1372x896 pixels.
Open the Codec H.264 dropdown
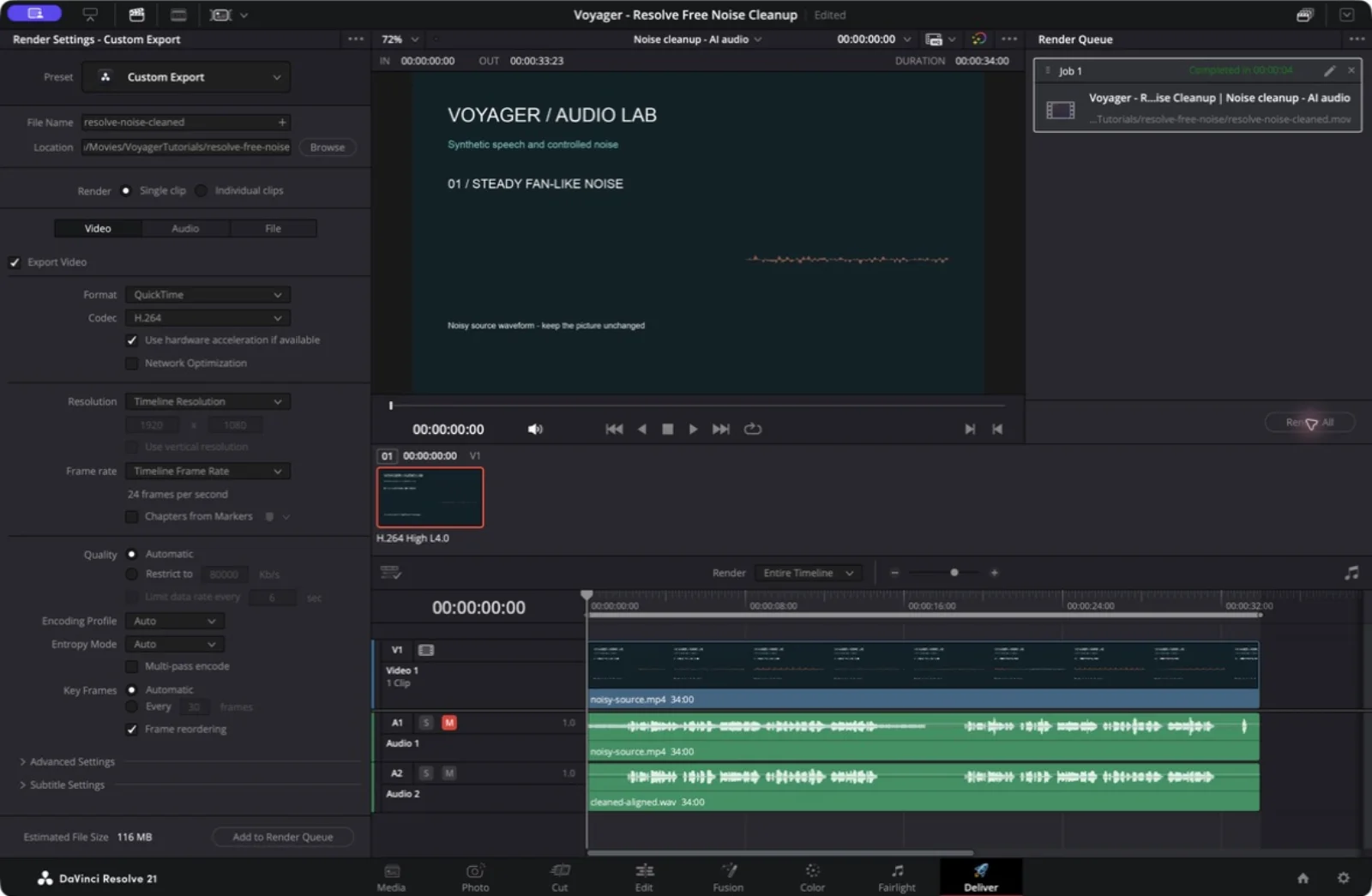click(x=208, y=317)
